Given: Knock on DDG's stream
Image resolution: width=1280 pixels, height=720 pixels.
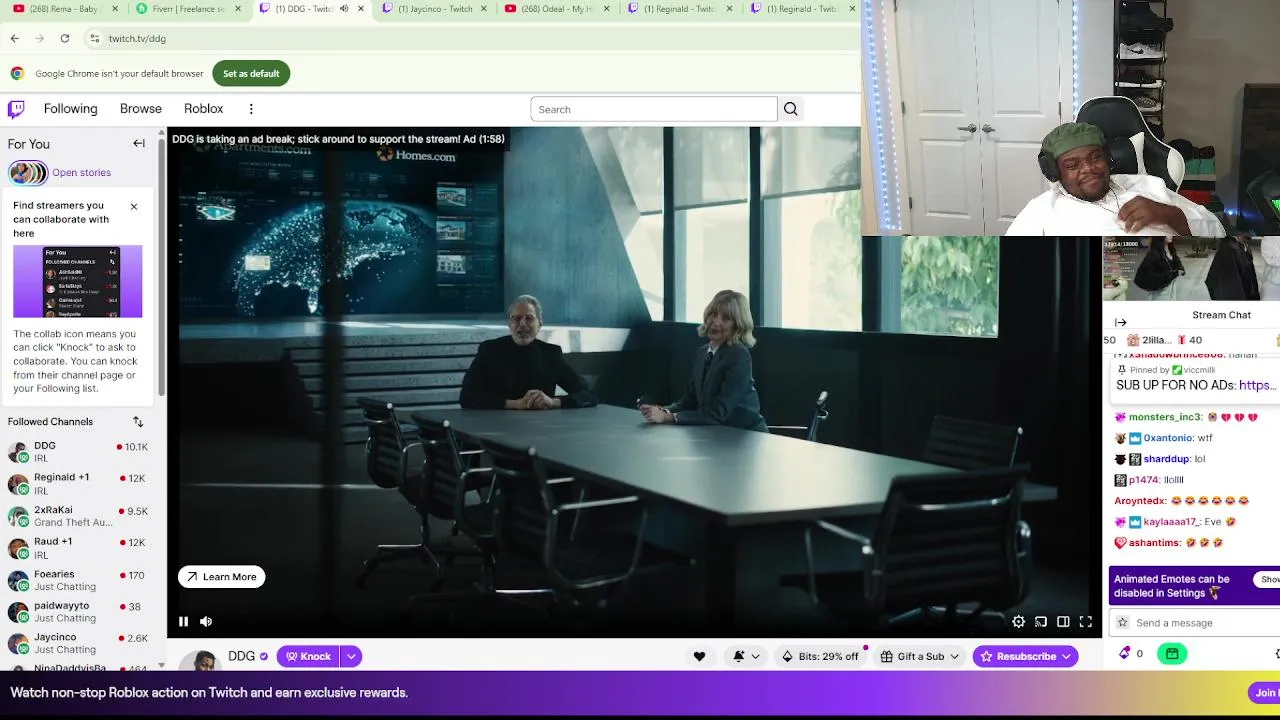Looking at the screenshot, I should (309, 657).
